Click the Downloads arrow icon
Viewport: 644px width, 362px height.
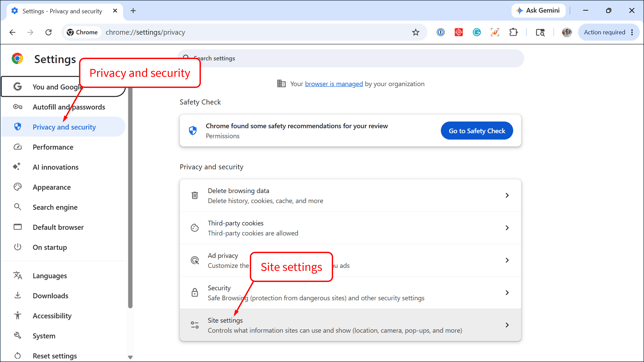[x=17, y=295]
